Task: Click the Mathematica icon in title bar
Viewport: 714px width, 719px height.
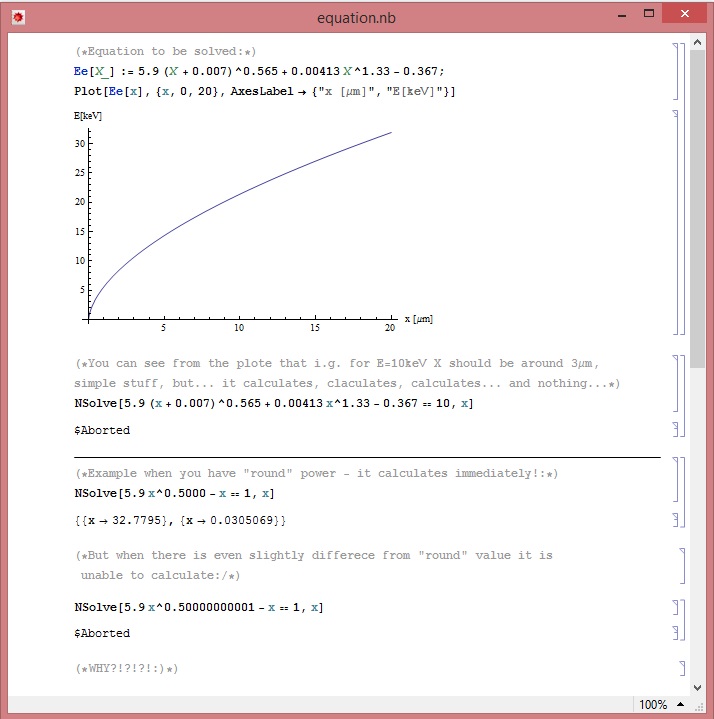Action: (x=17, y=17)
